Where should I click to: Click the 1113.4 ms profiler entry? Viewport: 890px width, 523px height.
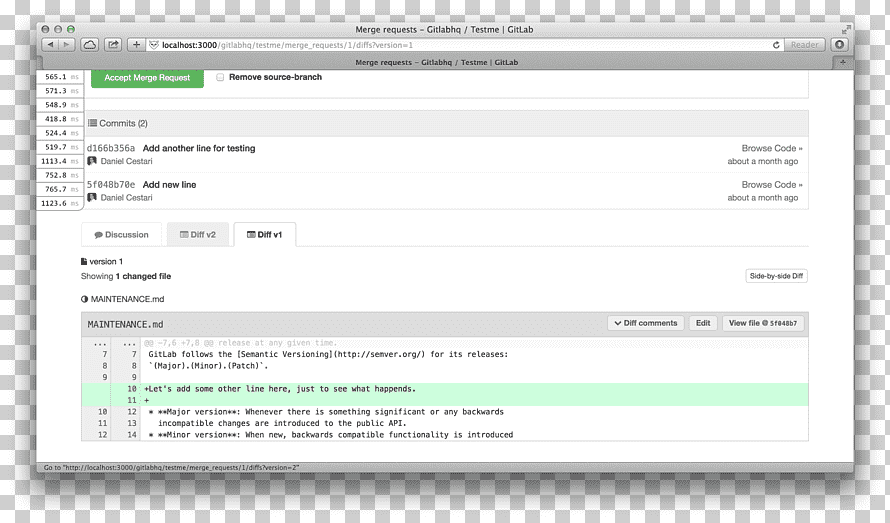[60, 161]
